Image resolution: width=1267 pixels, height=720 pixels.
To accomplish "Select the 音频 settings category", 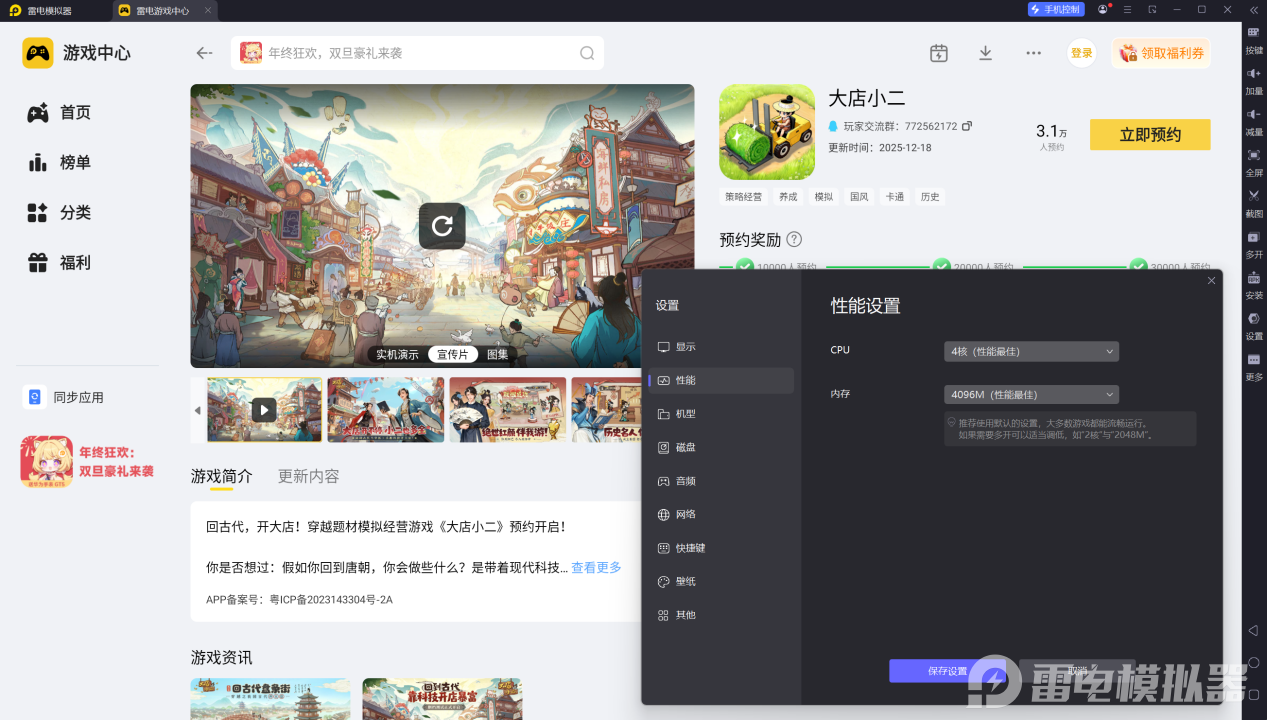I will pos(721,481).
